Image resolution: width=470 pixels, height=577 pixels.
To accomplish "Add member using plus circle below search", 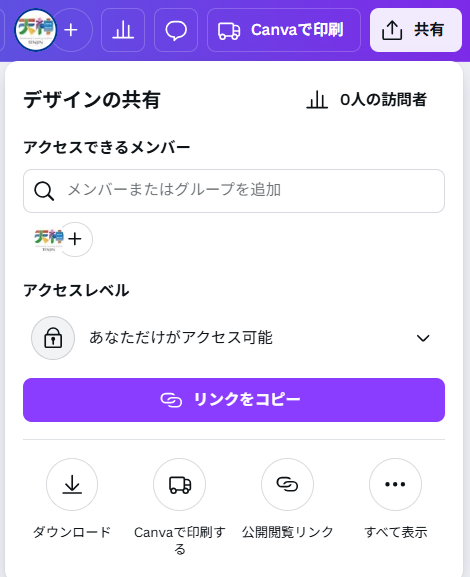I will point(75,239).
